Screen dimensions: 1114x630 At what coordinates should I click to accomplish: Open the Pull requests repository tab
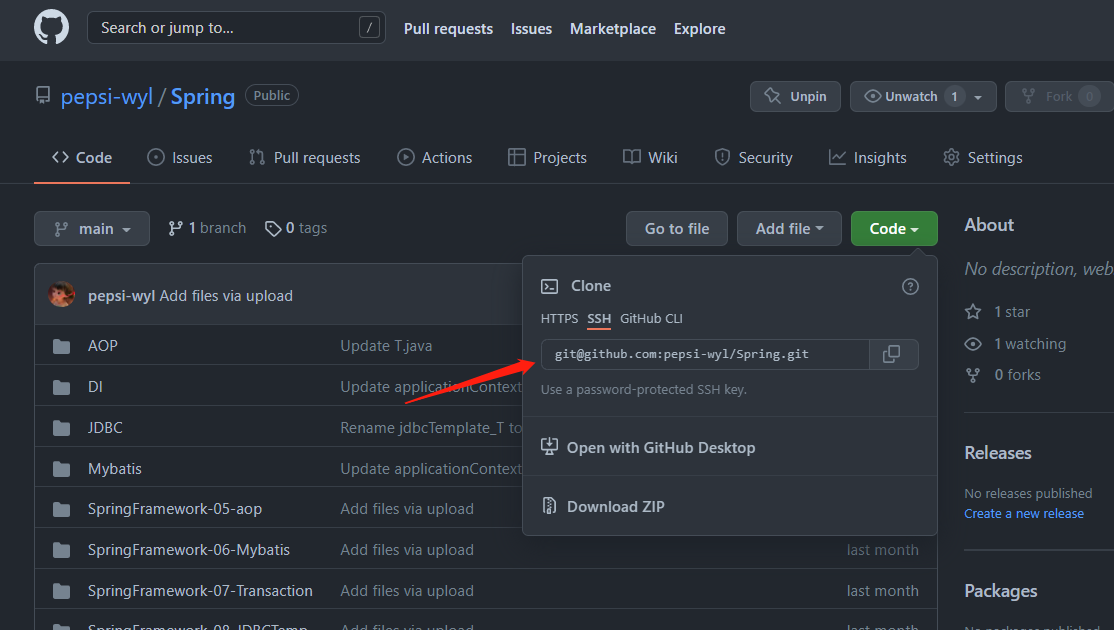[x=304, y=158]
